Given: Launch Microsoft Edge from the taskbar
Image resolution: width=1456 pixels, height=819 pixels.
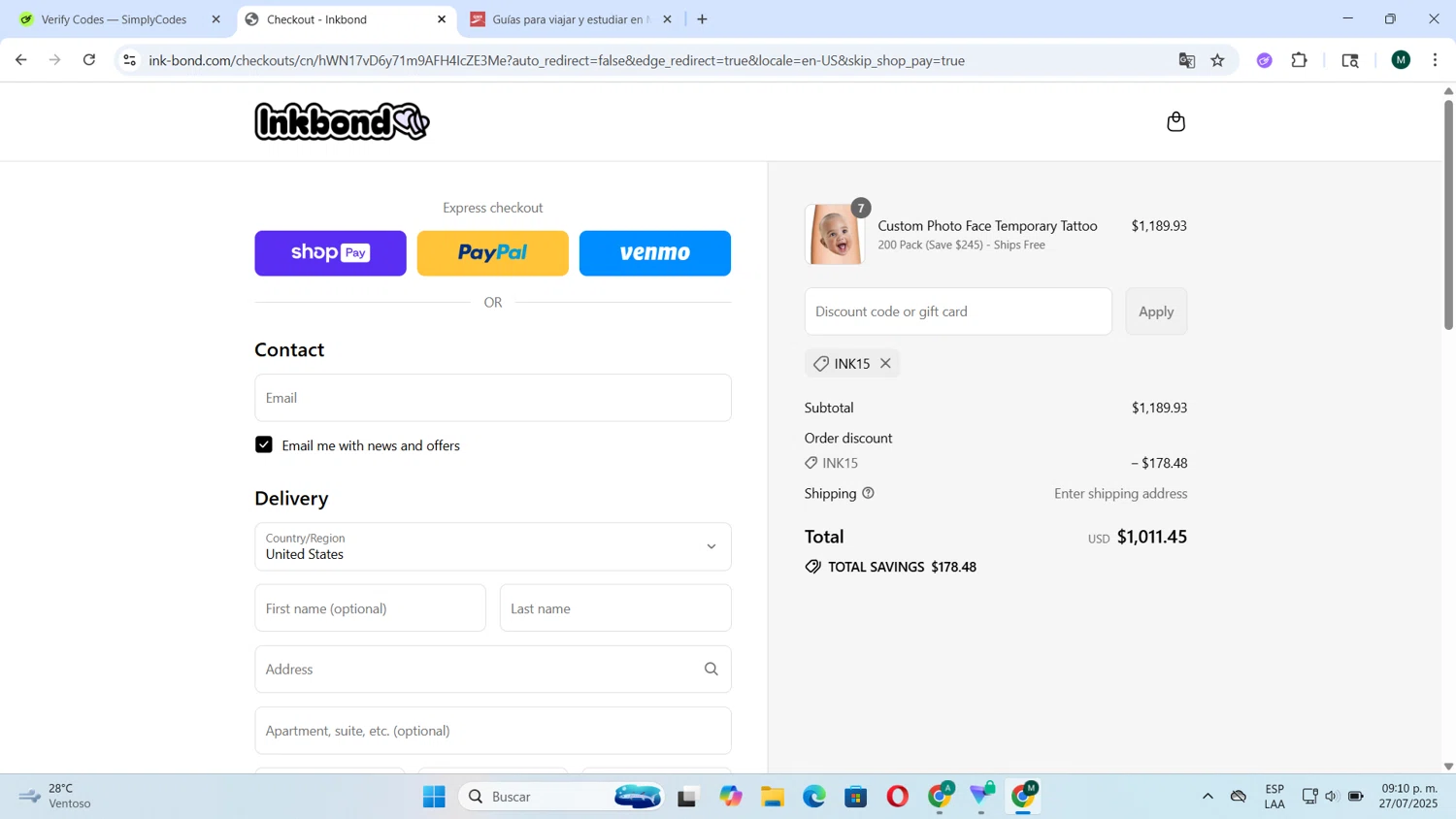Looking at the screenshot, I should 813,797.
